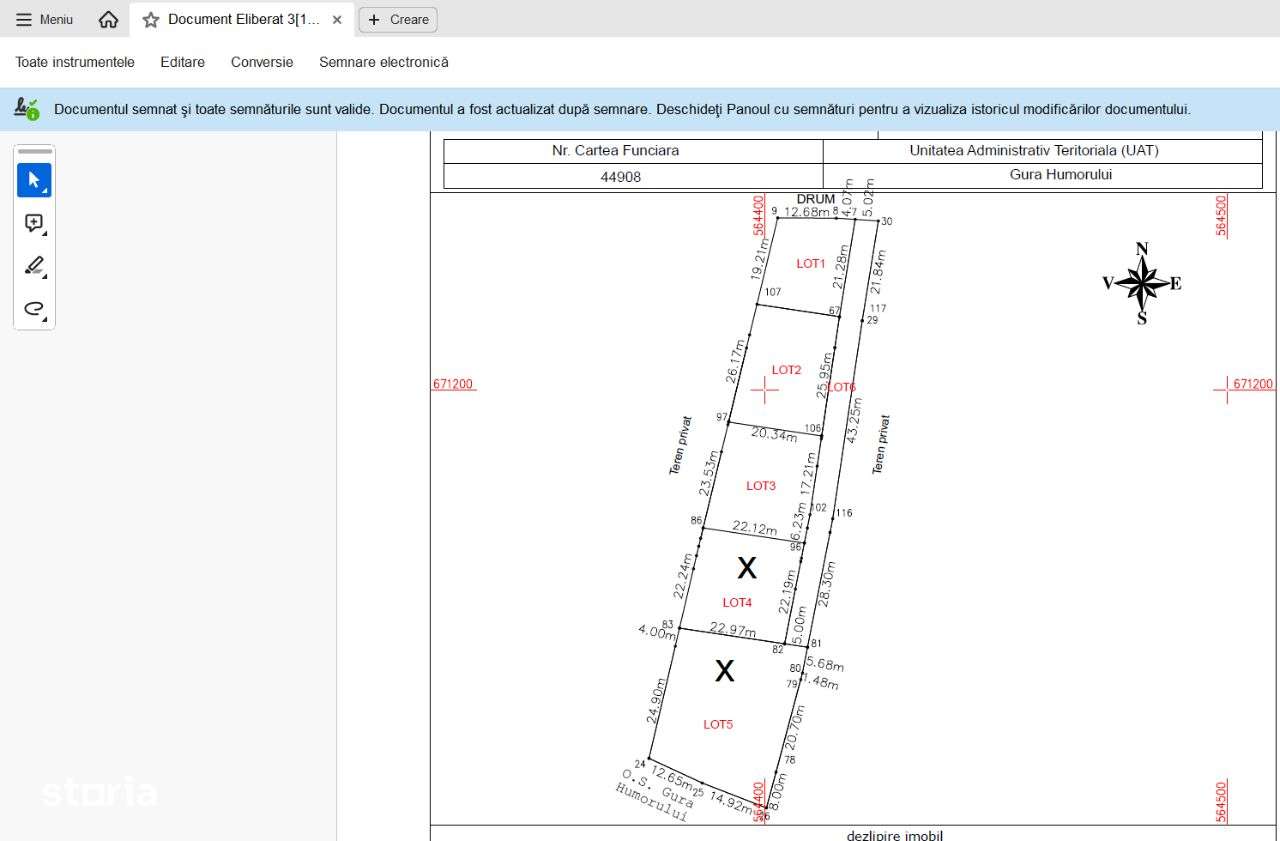Open Toate instrumentele panel
This screenshot has height=841, width=1280.
[x=75, y=62]
